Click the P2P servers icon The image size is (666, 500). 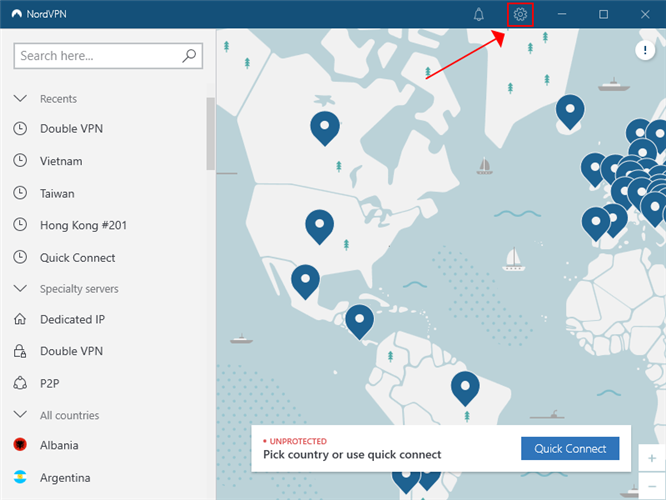point(20,383)
